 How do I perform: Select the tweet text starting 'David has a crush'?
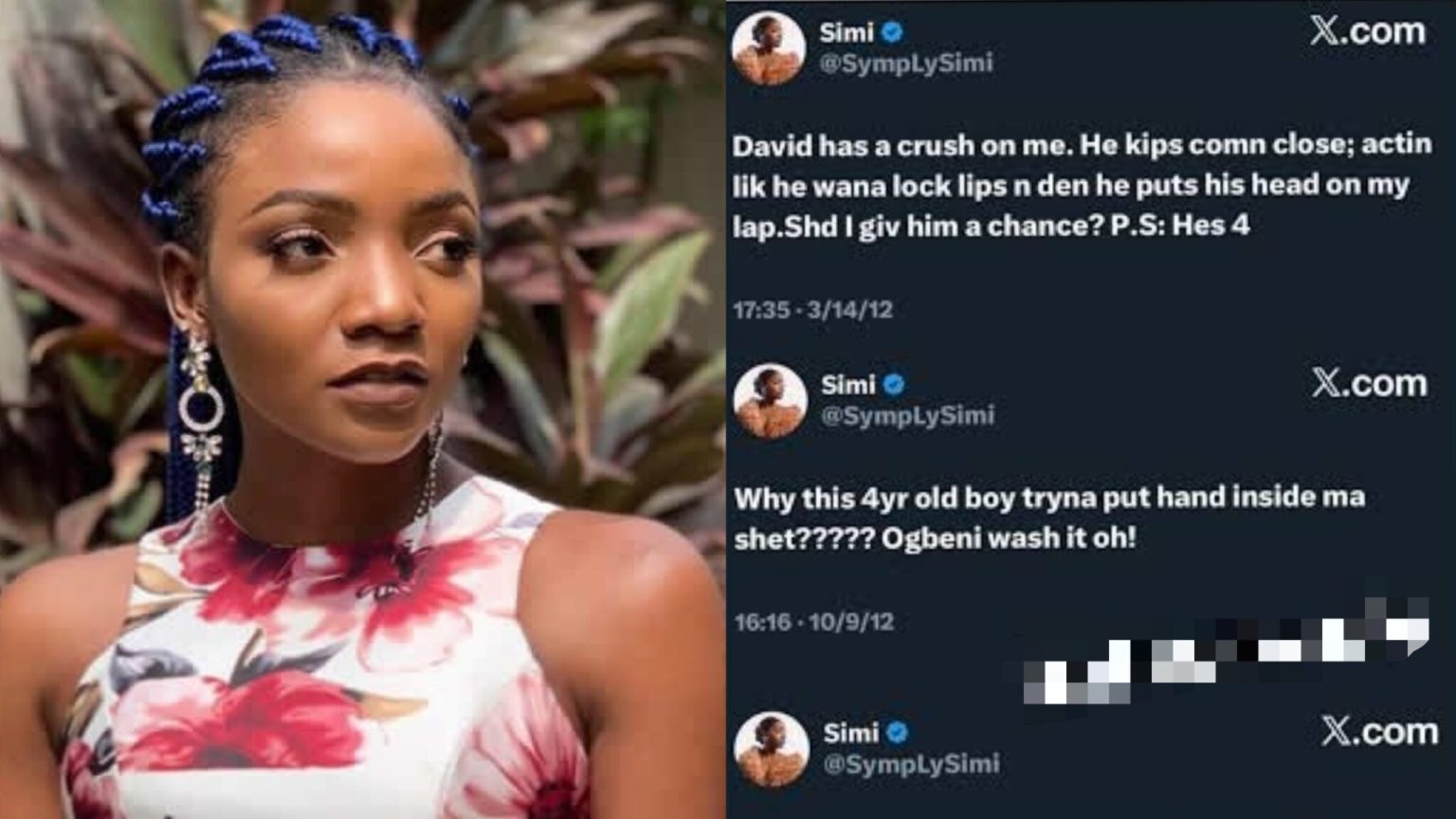[x=1081, y=185]
